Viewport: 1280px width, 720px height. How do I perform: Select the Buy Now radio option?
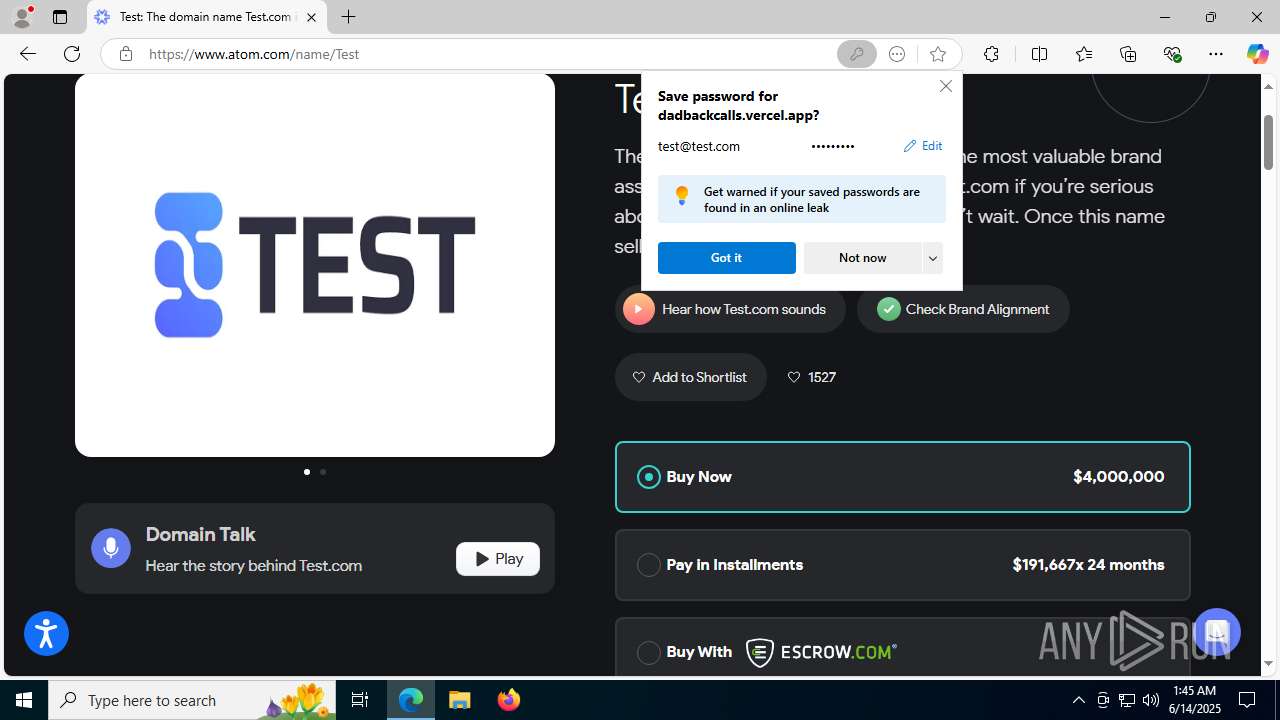pos(649,477)
